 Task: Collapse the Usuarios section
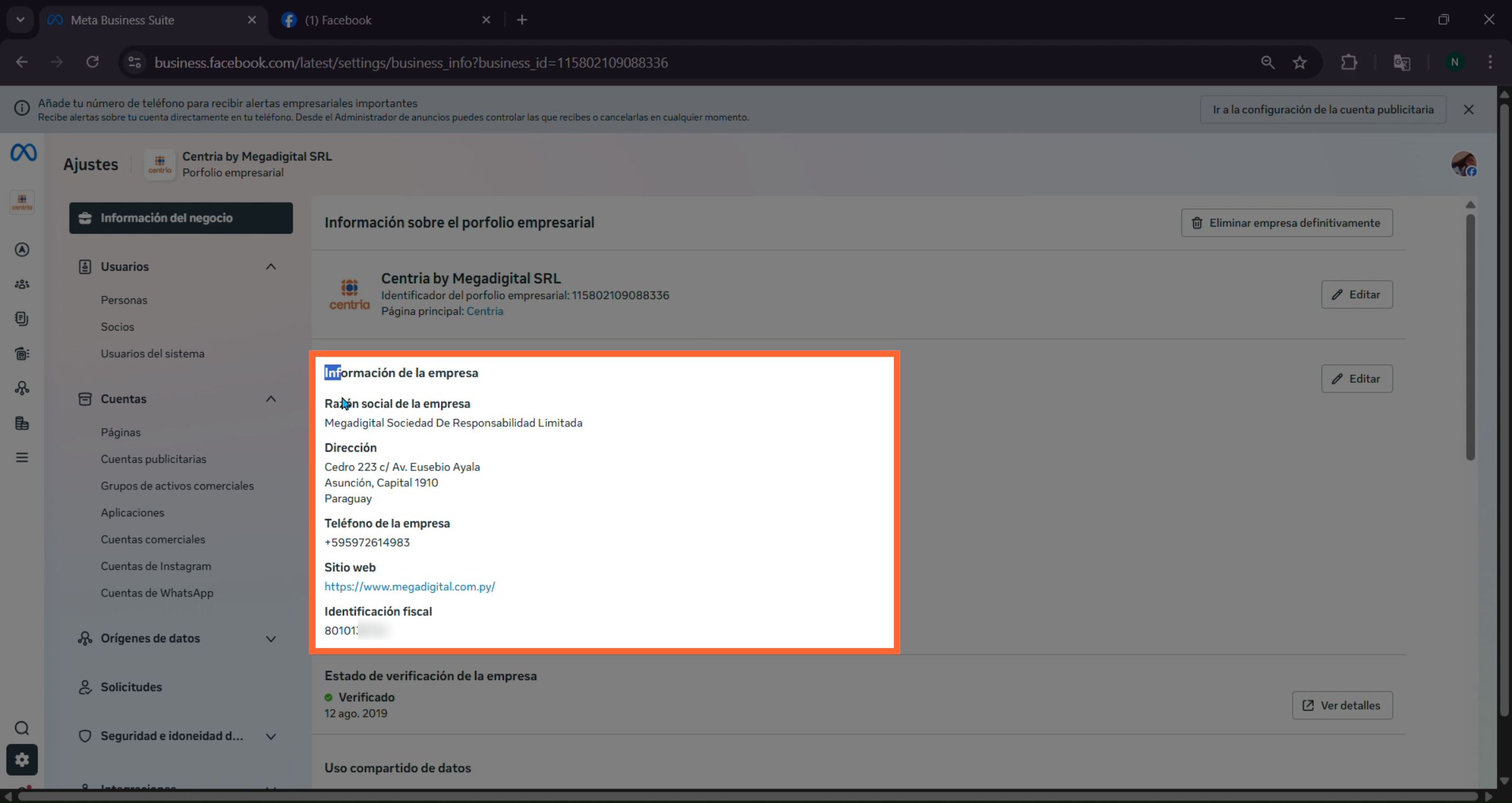pos(270,266)
